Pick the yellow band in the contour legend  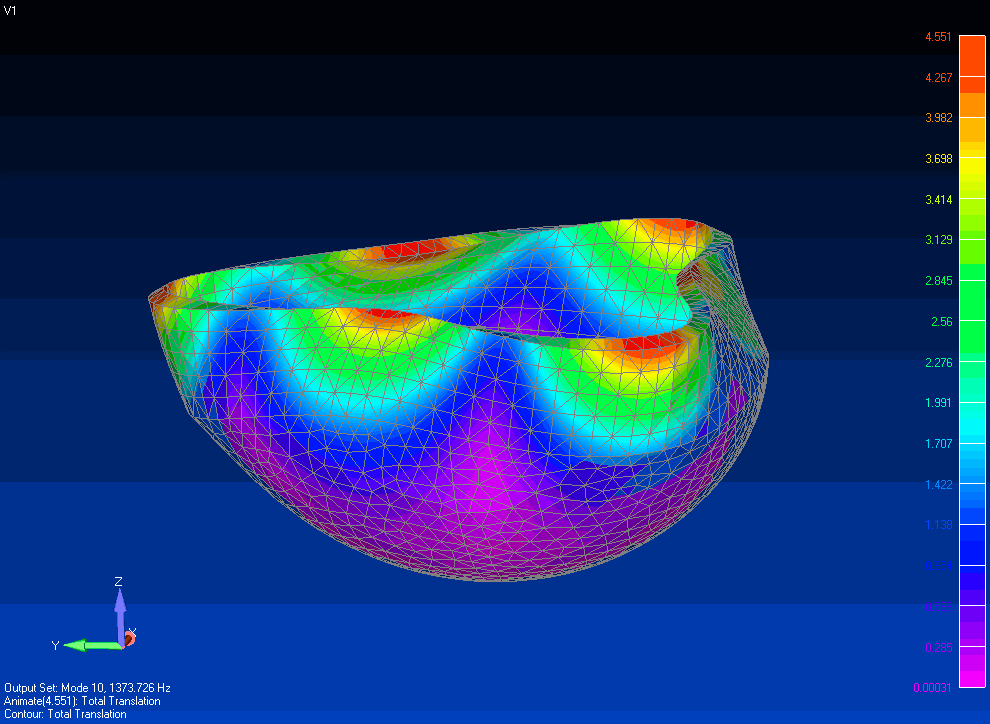pyautogui.click(x=972, y=170)
